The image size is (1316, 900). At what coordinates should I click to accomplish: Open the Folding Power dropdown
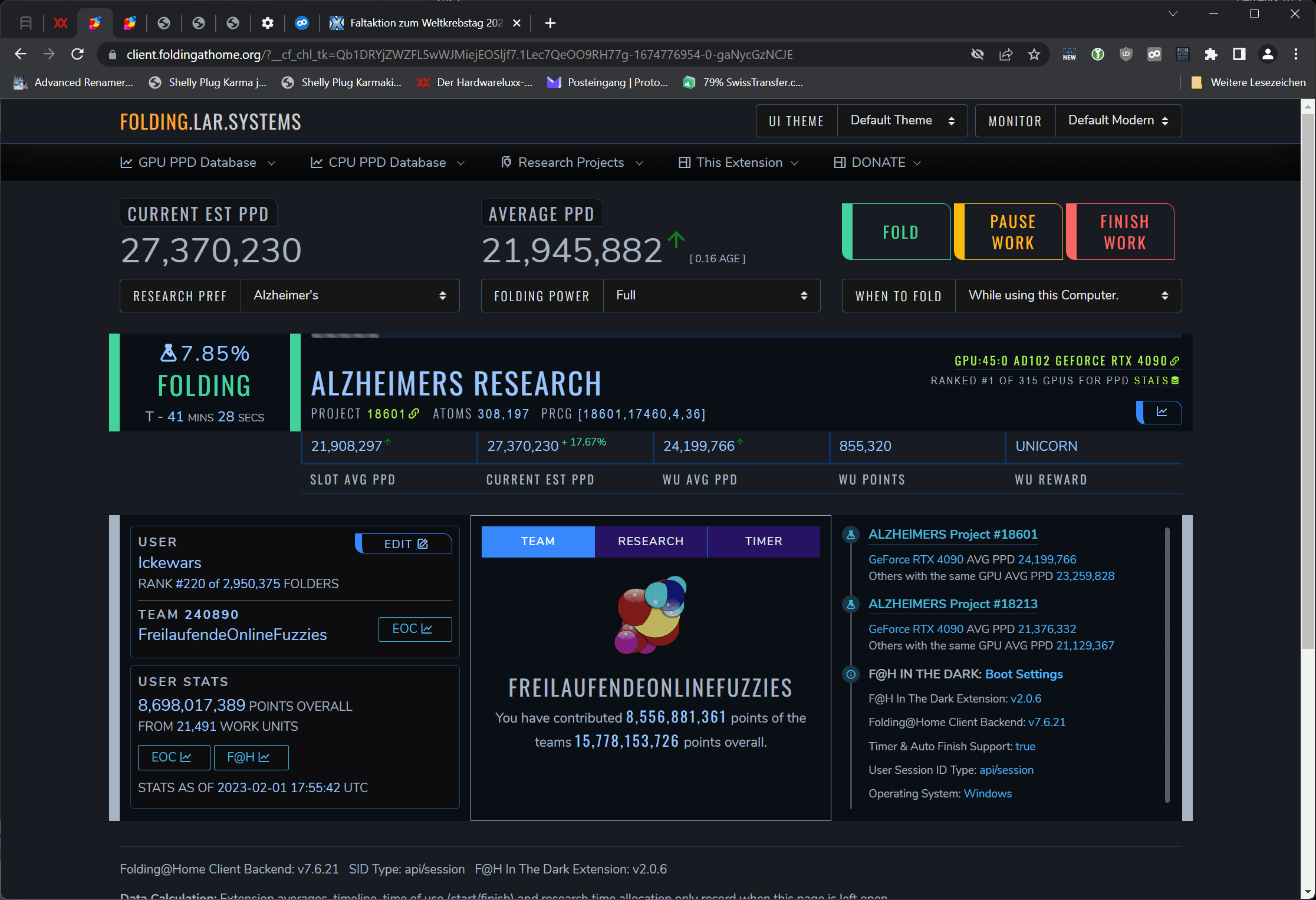coord(710,296)
